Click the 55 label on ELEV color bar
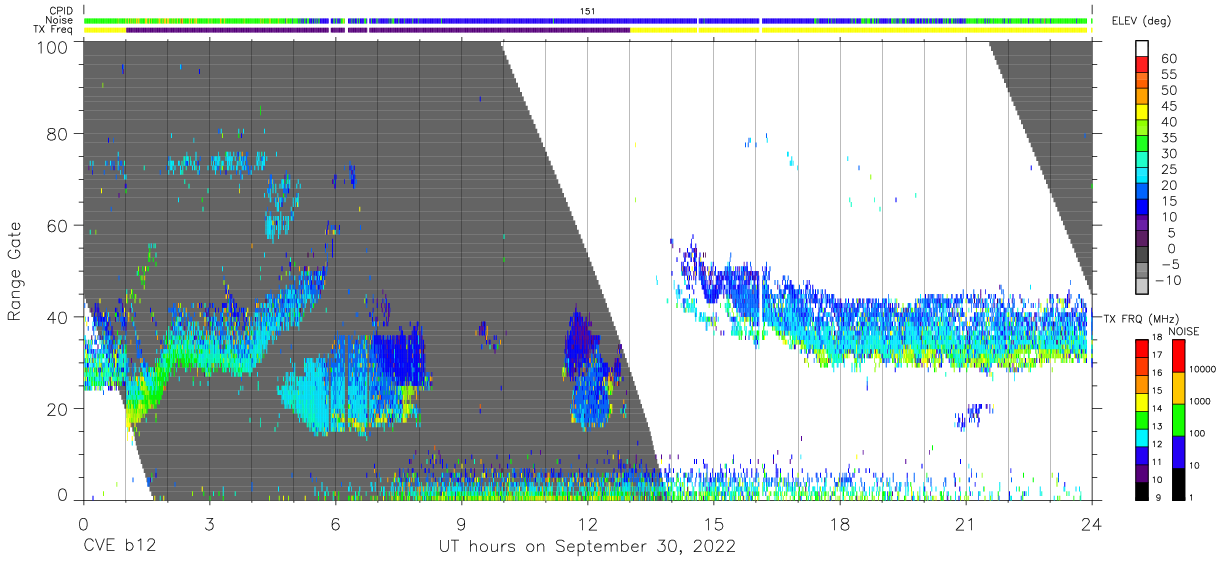Screen dimensions: 1228x567 [1169, 75]
